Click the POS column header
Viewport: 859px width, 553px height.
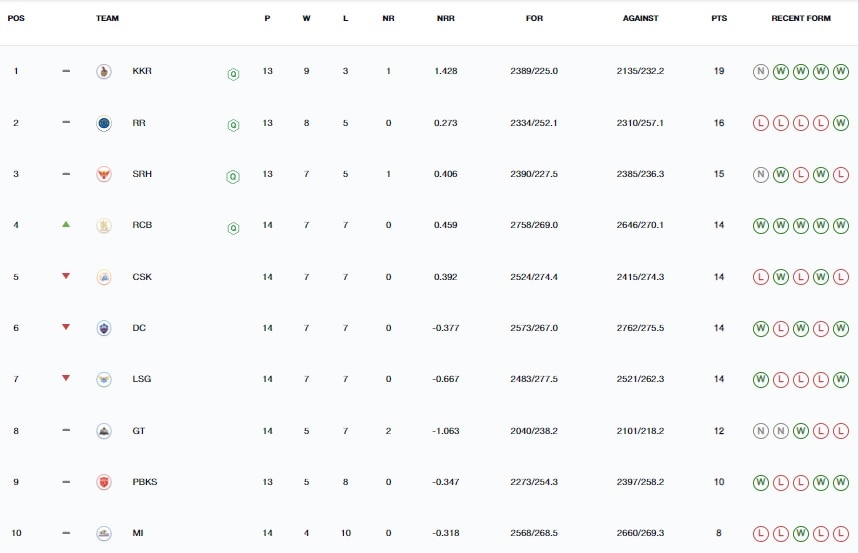[x=16, y=18]
